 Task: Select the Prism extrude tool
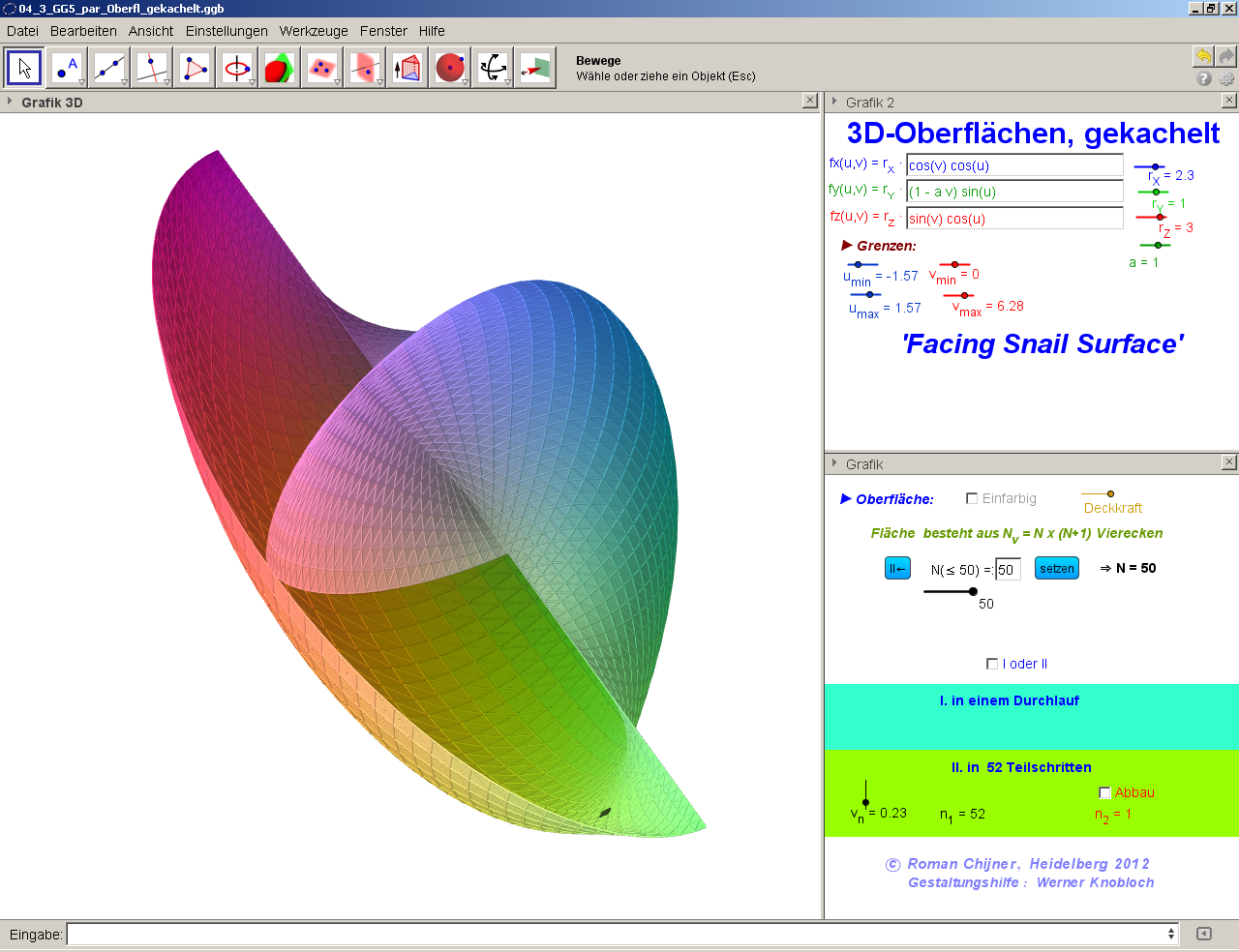pos(408,68)
